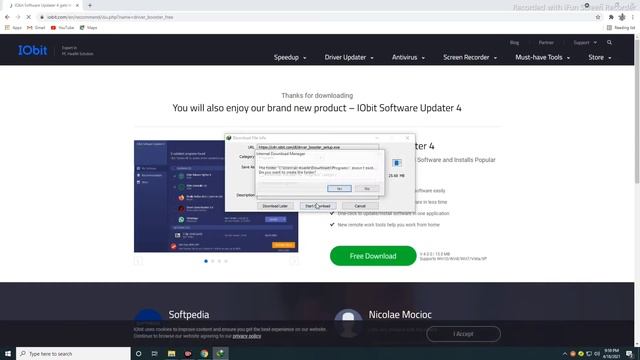Click the carousel previous arrow

coord(138,261)
